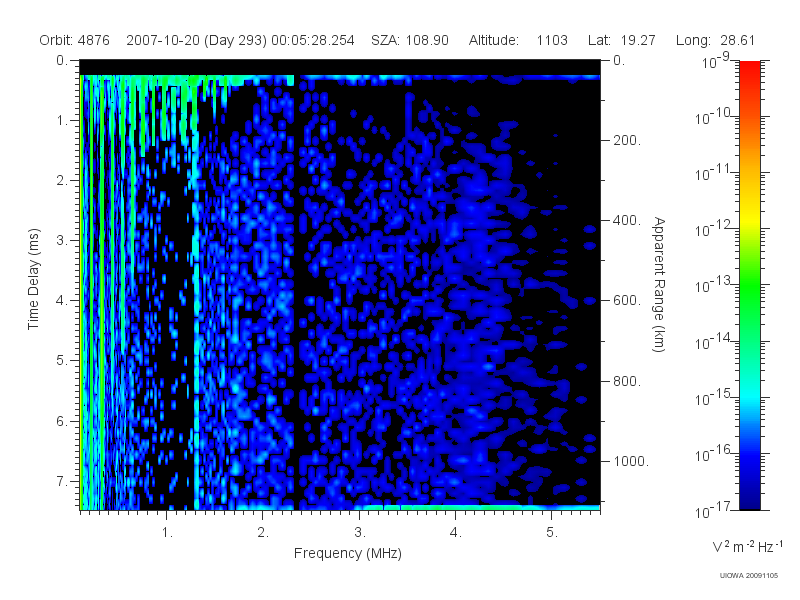Click the 'SZA: 108.90' value

410,40
